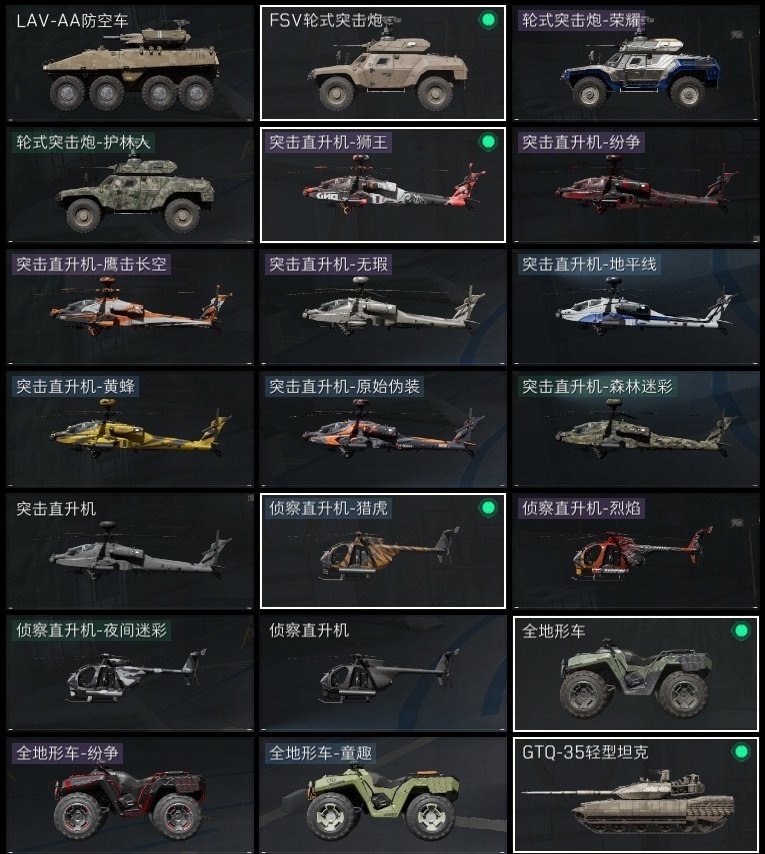The image size is (765, 854).
Task: Choose the default 侦察直升机 black helicopter
Action: (x=383, y=673)
